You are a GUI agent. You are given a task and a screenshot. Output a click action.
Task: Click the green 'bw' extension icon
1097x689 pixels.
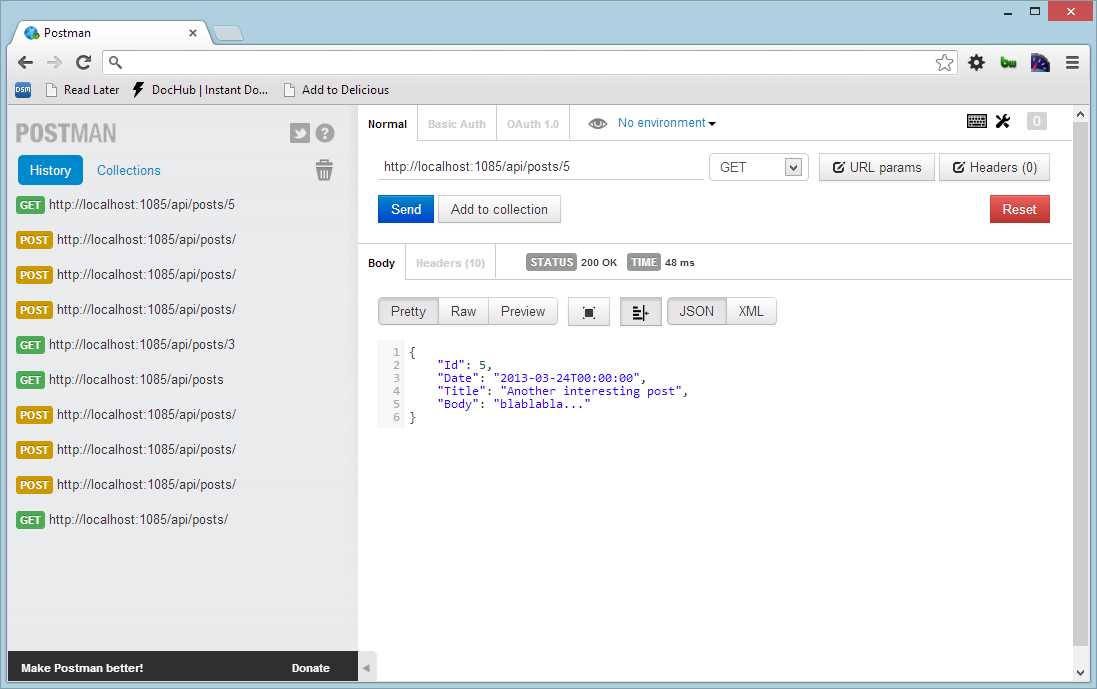(1008, 62)
